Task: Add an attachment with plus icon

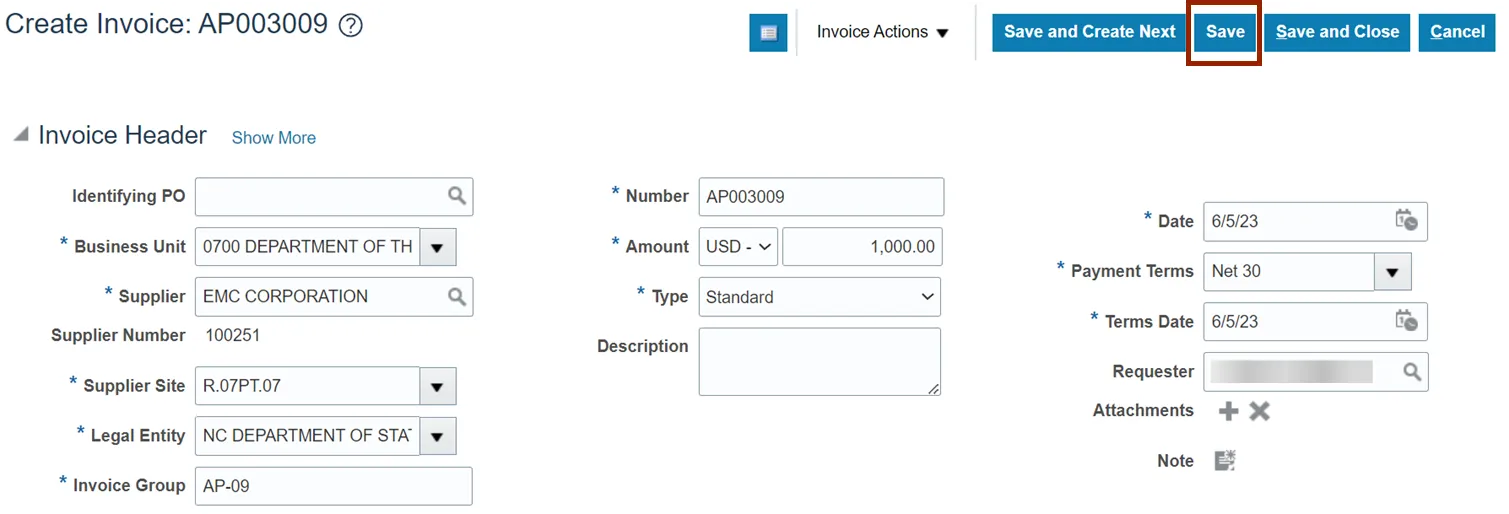Action: pos(1229,411)
